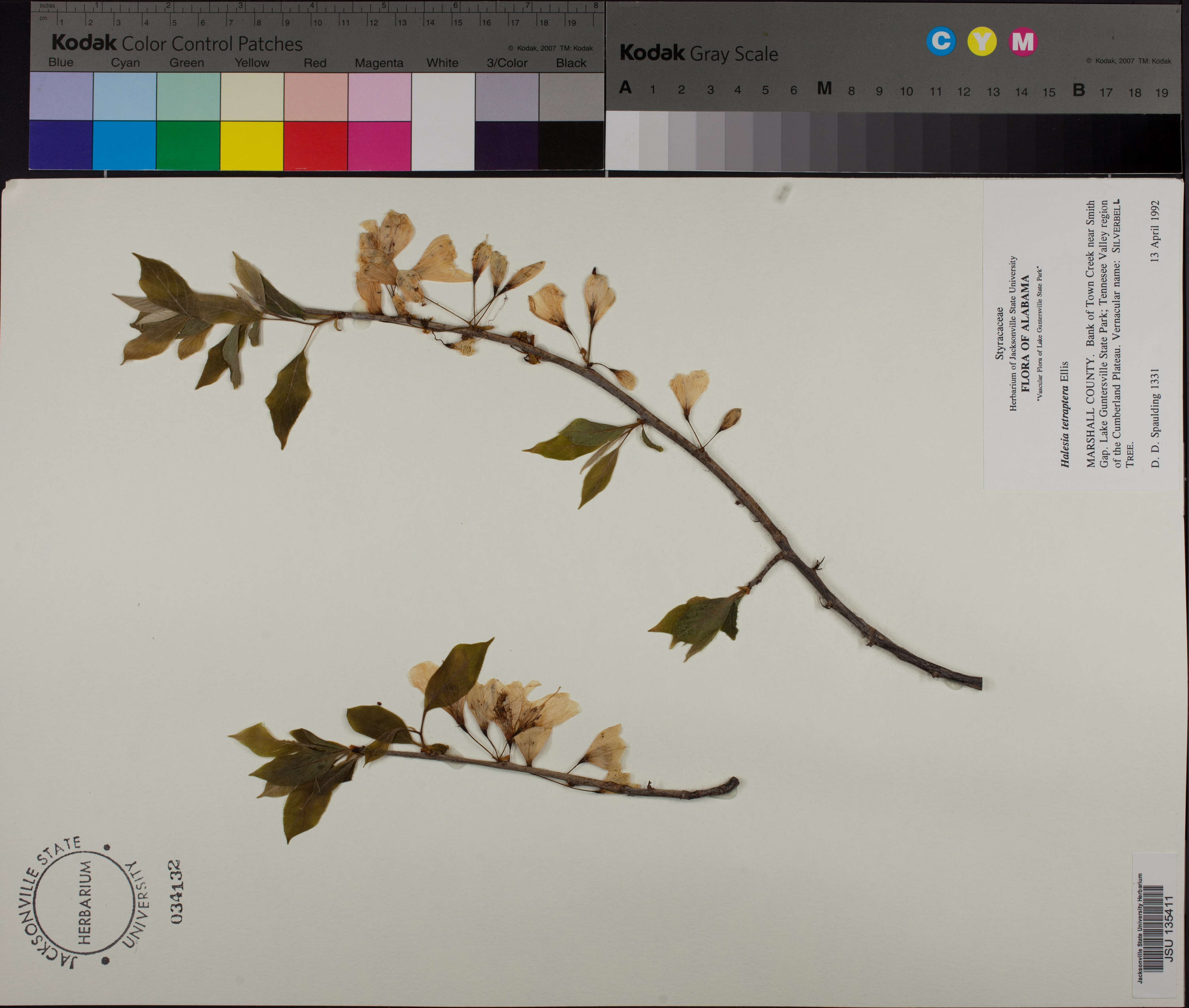
Task: Select the bright yellow color patch
Action: [252, 145]
